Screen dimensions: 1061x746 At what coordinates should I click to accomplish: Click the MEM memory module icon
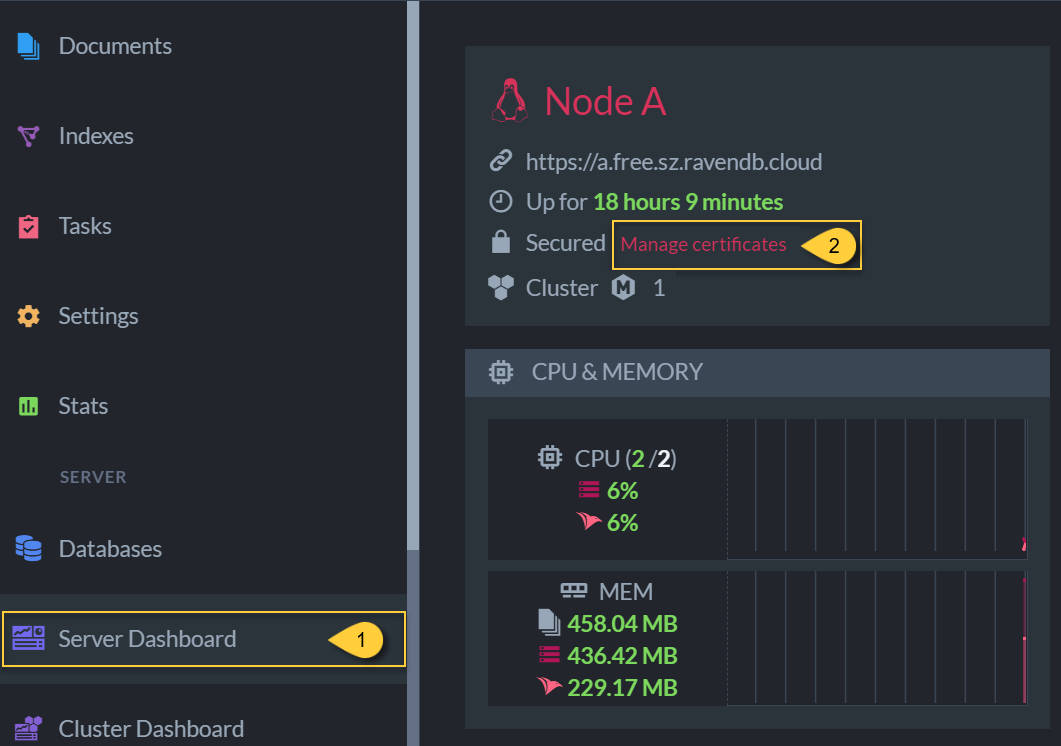click(x=574, y=591)
